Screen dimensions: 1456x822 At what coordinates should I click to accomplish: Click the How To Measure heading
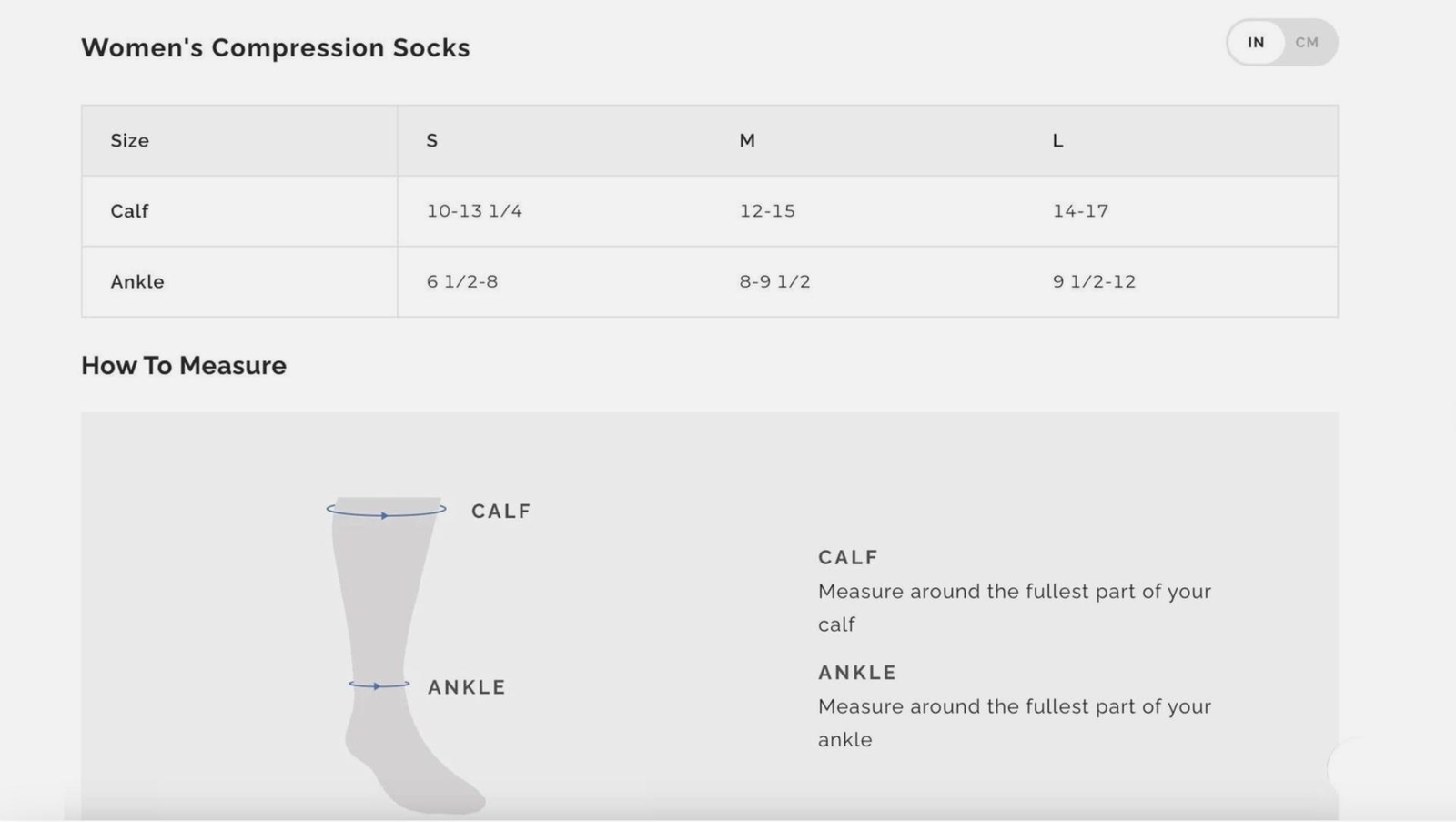[x=184, y=366]
